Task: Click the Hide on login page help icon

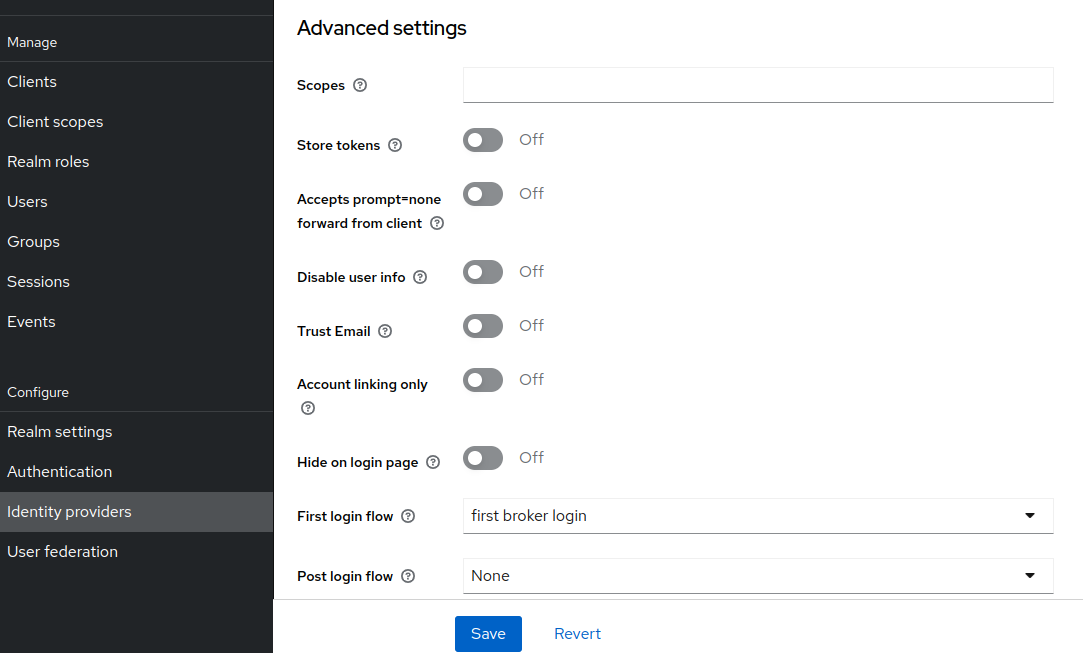Action: [x=432, y=462]
